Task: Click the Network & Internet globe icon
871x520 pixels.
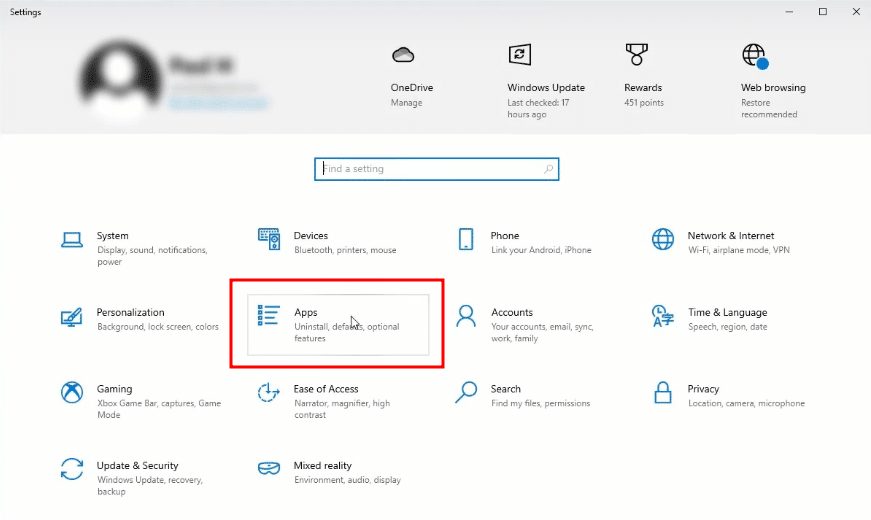Action: [663, 240]
